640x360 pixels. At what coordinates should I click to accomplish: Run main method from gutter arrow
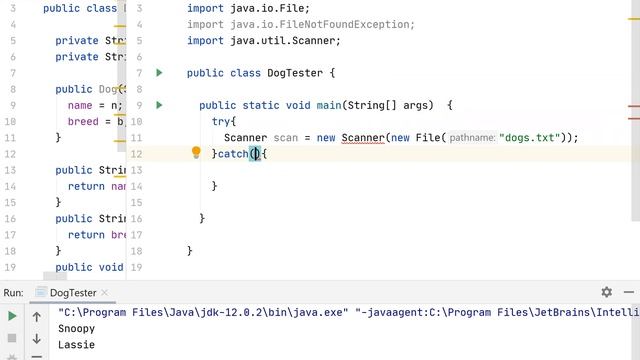point(159,105)
